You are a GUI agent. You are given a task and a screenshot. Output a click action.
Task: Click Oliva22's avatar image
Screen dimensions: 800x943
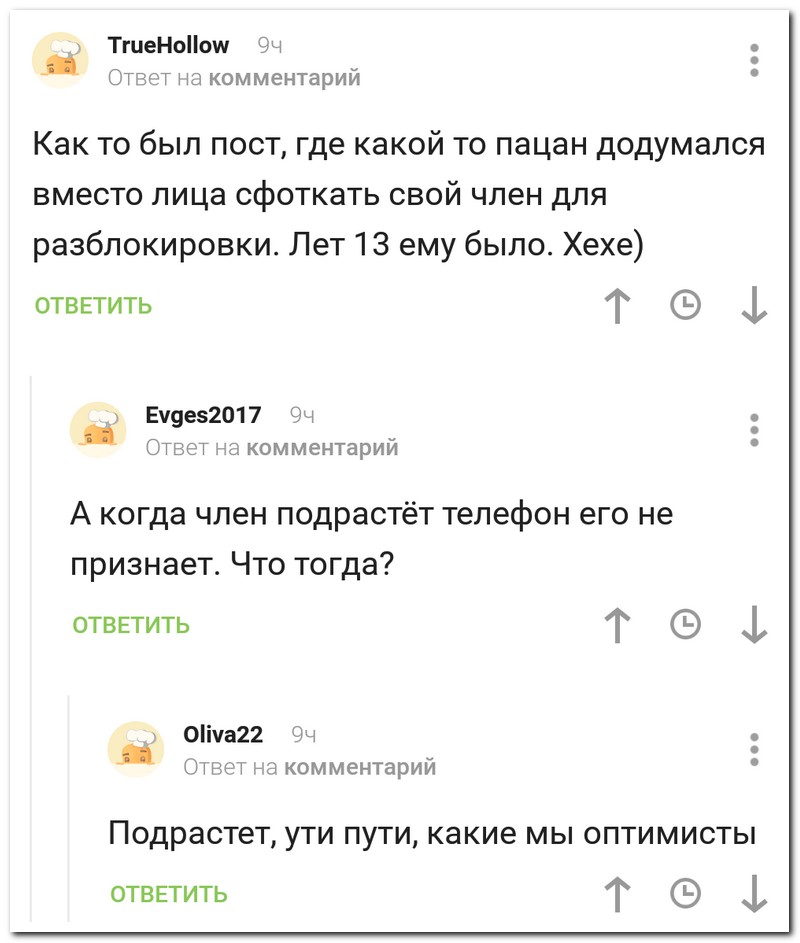pos(136,749)
